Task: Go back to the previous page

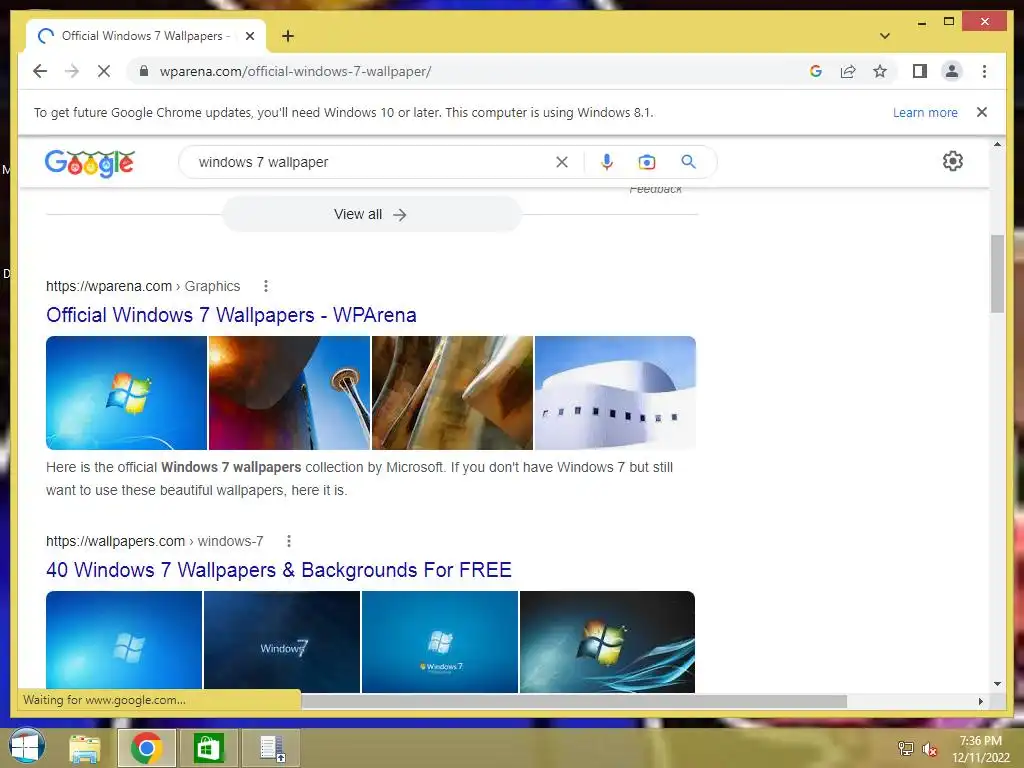Action: 40,71
